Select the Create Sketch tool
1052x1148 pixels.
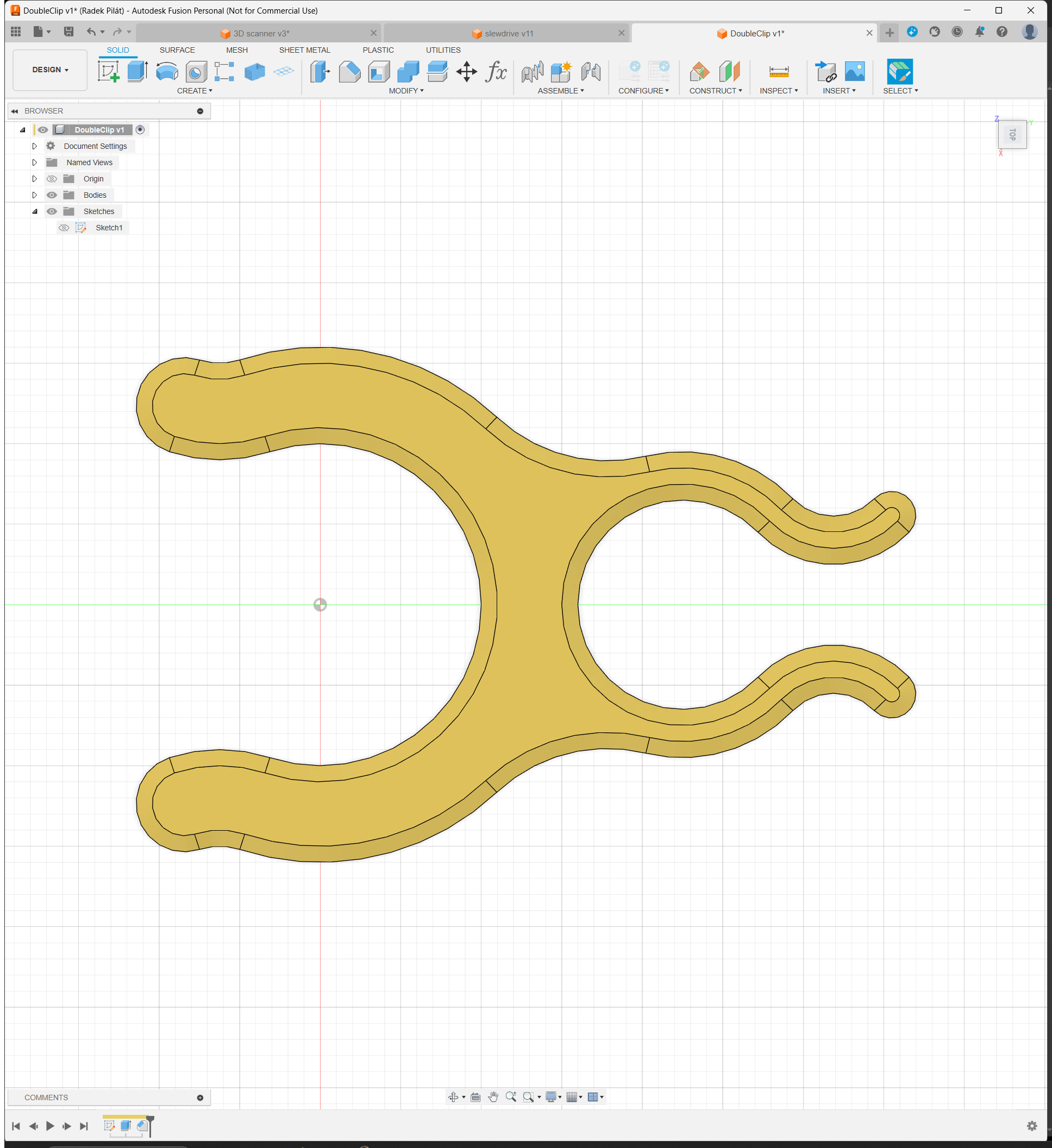pos(108,72)
